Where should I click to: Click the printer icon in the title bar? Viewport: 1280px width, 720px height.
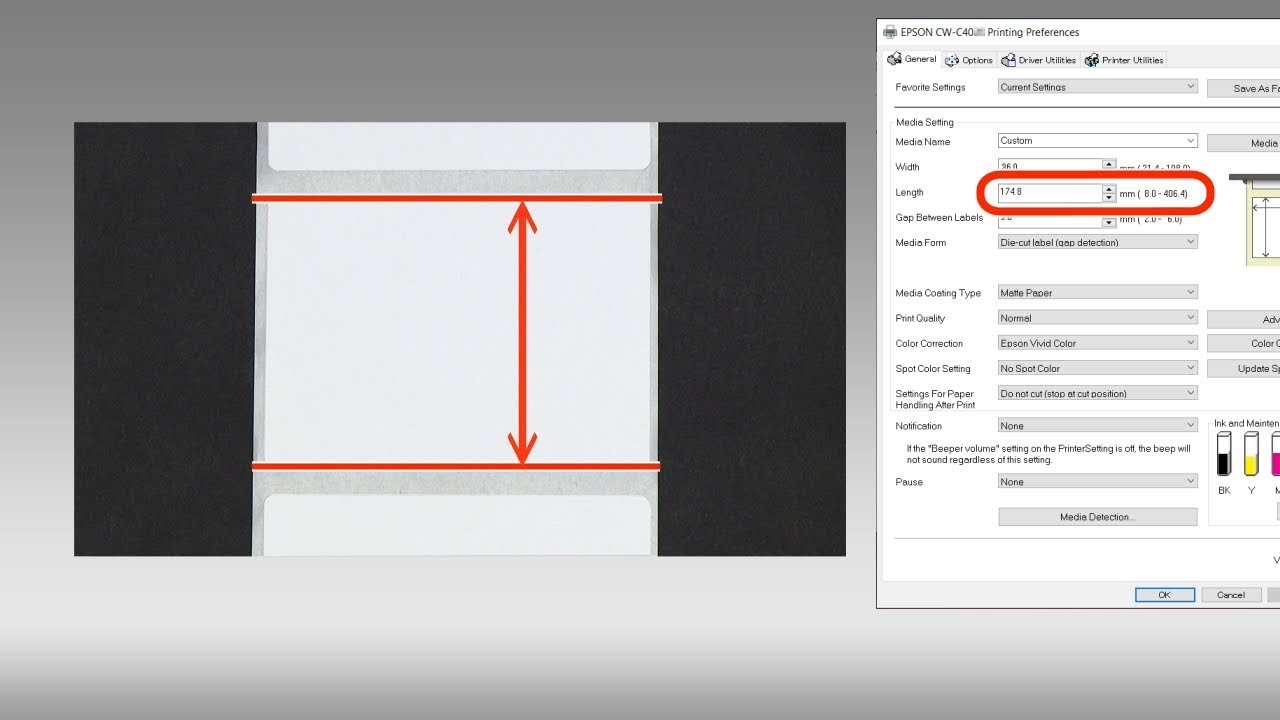(890, 32)
